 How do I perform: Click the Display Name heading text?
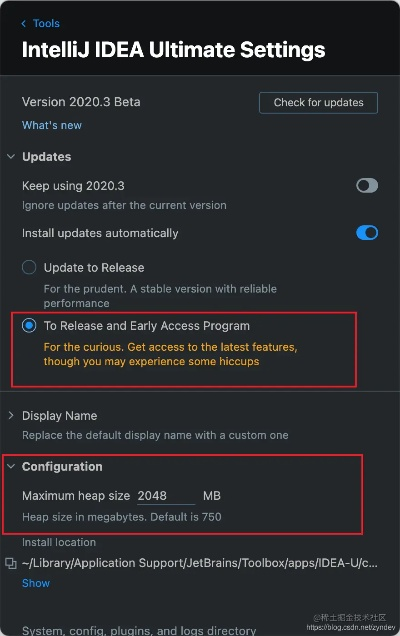[x=60, y=416]
